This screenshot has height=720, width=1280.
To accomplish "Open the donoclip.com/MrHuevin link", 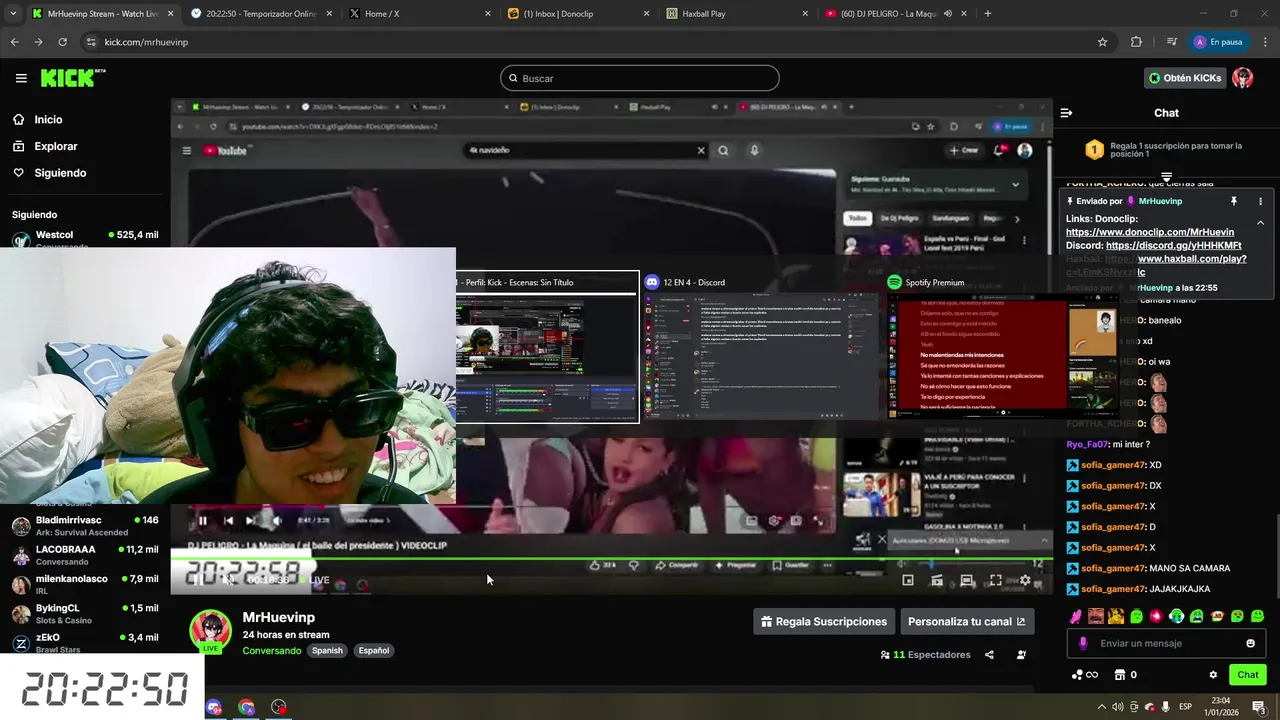I will tap(1150, 232).
